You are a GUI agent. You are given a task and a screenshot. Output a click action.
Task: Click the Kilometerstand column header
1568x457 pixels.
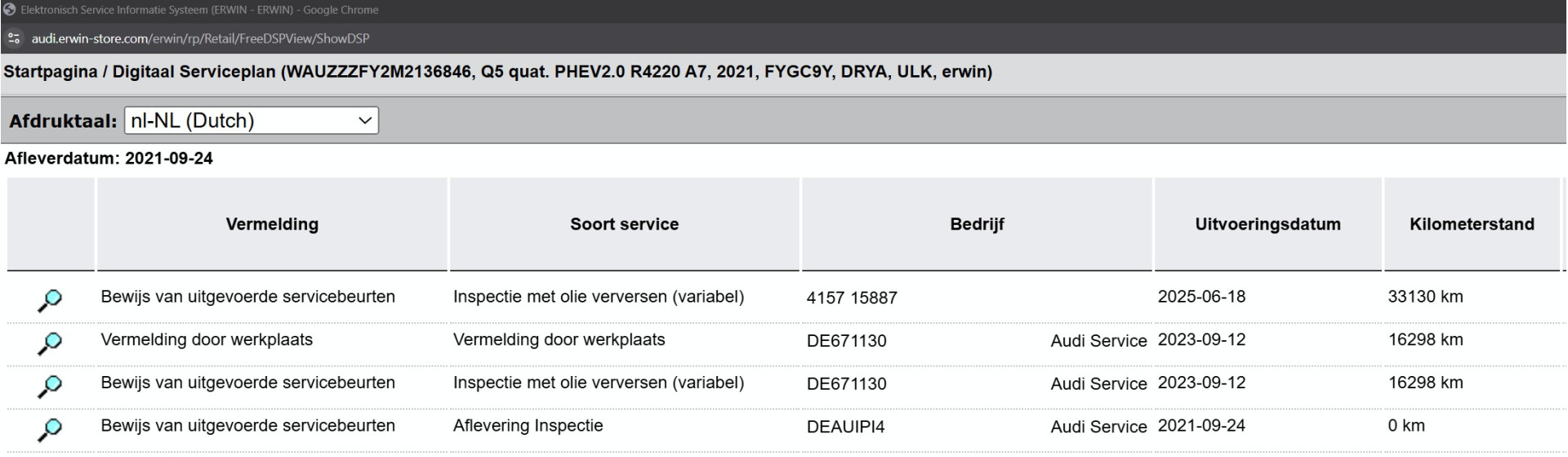tap(1472, 224)
